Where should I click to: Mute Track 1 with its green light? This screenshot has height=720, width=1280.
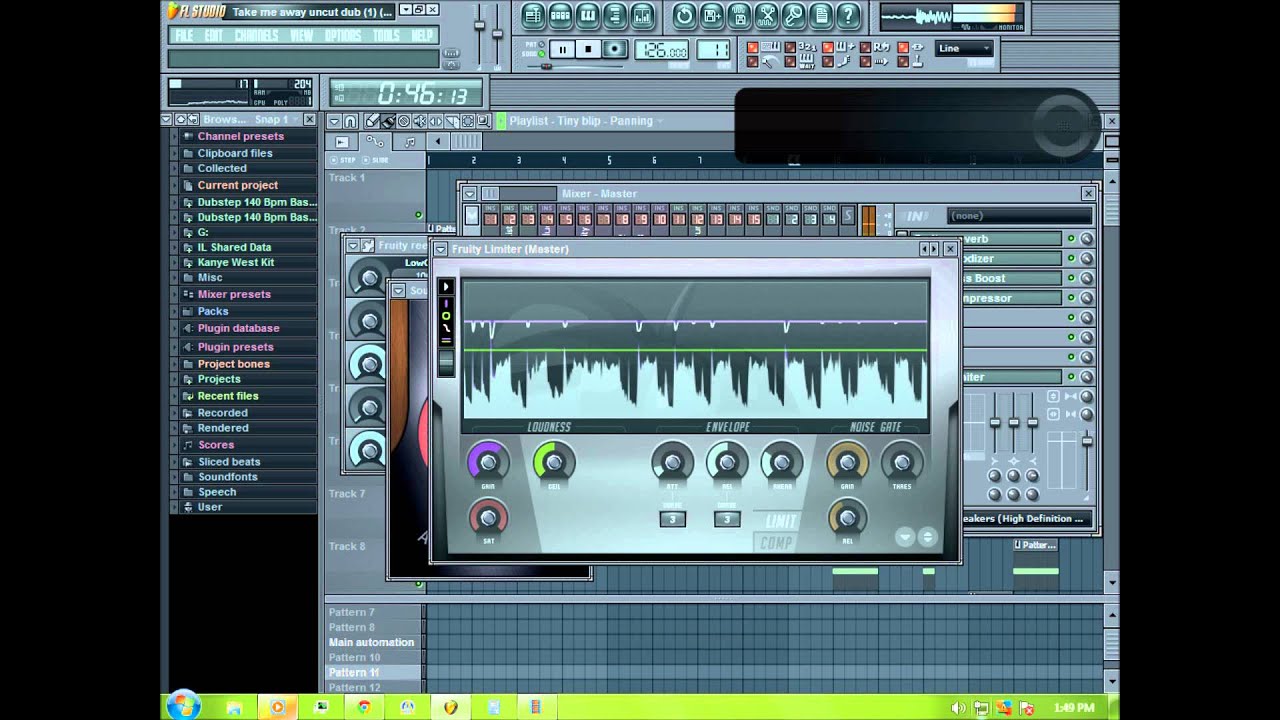pyautogui.click(x=419, y=215)
